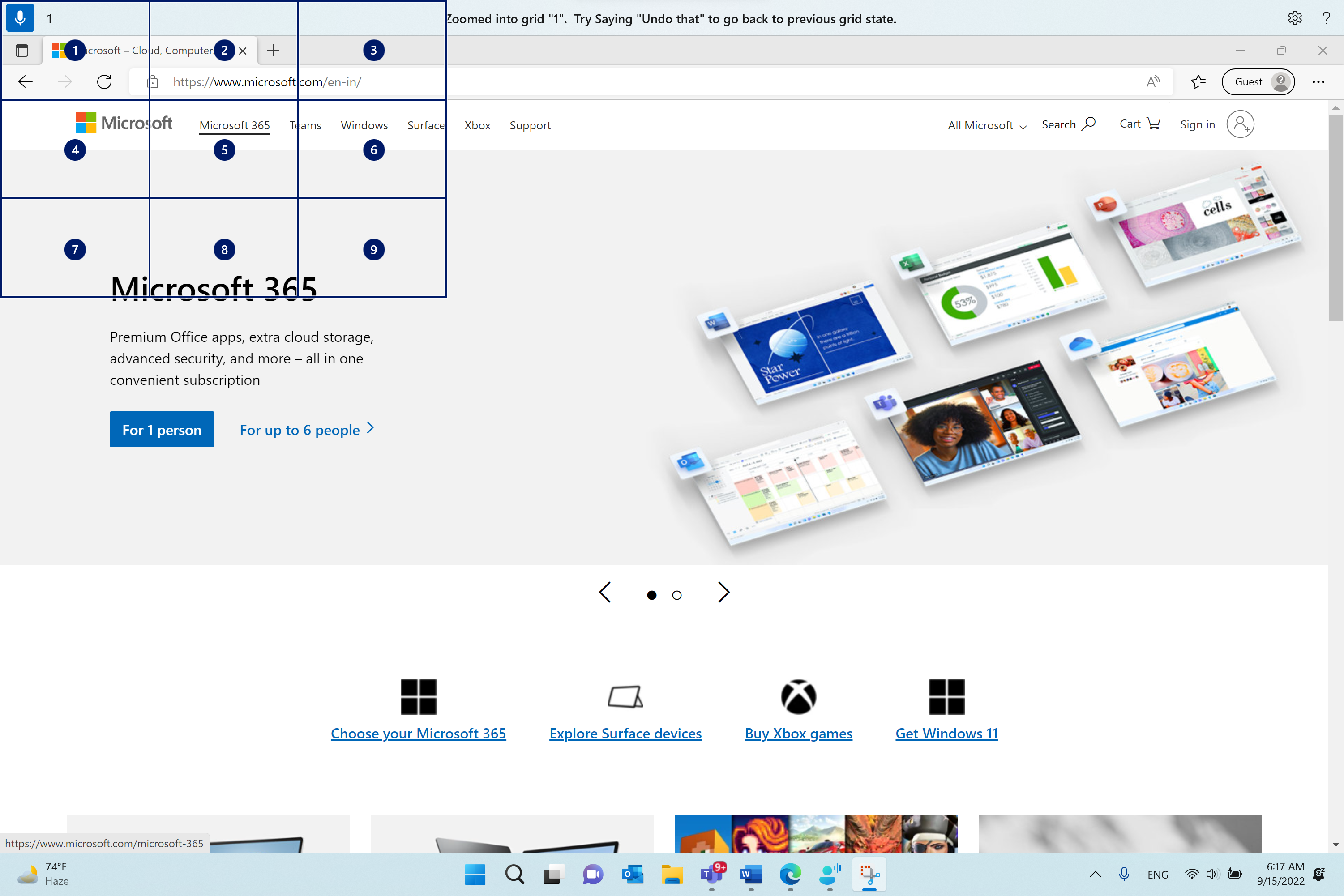Expand the All Microsoft dropdown menu
This screenshot has height=896, width=1344.
(987, 124)
